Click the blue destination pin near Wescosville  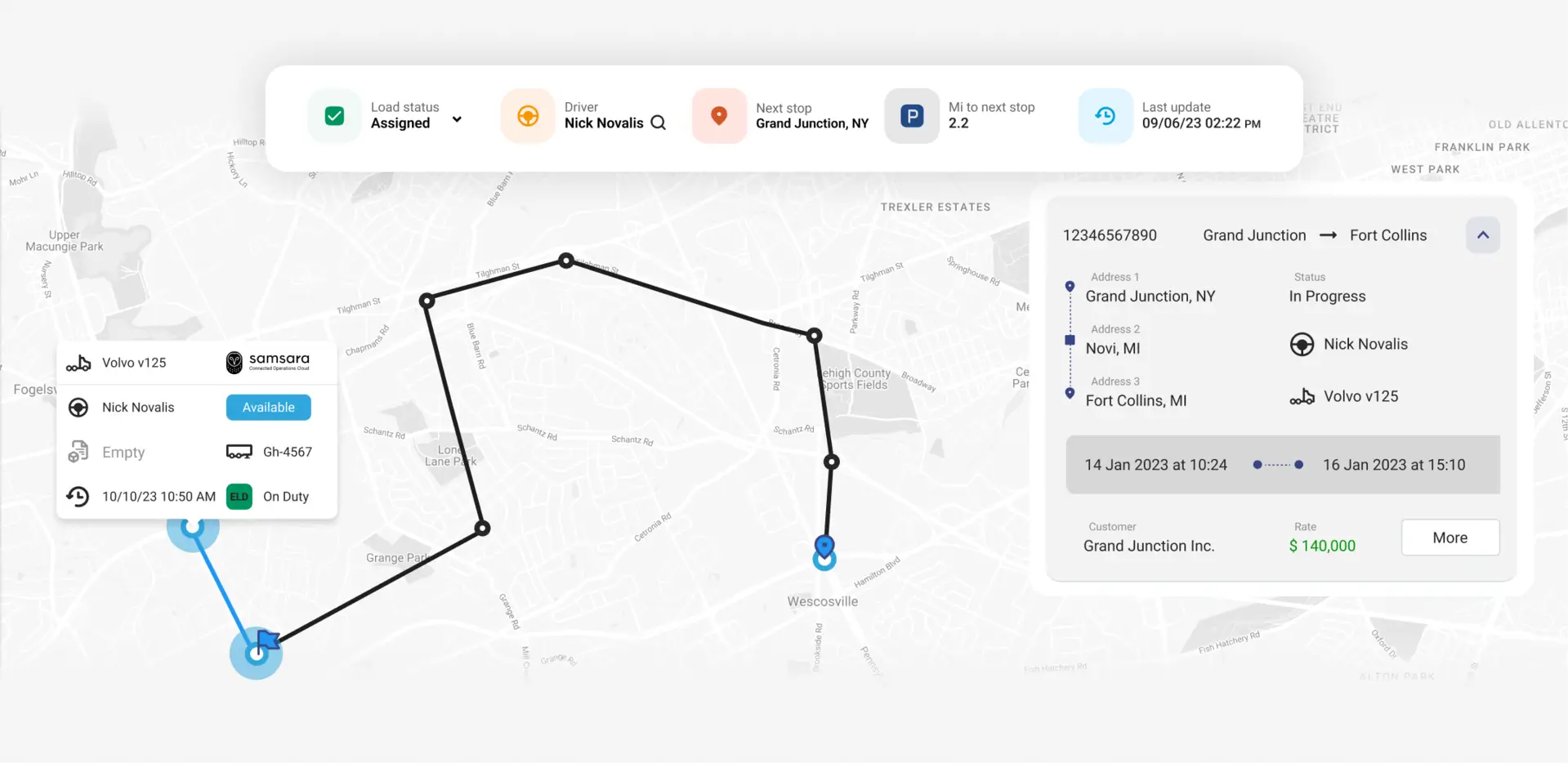(824, 546)
